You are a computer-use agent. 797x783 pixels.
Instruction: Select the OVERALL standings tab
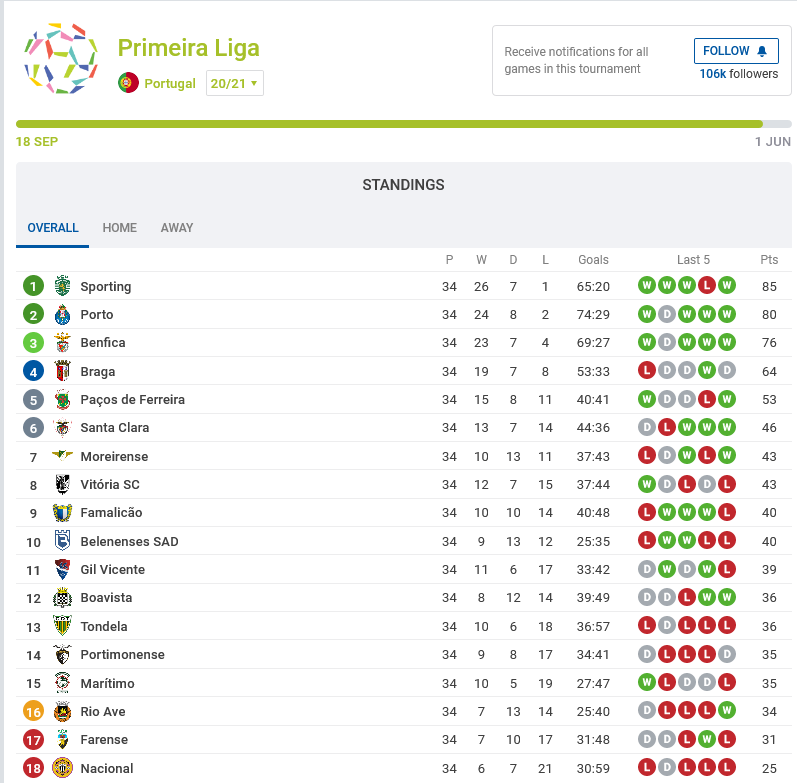click(53, 228)
